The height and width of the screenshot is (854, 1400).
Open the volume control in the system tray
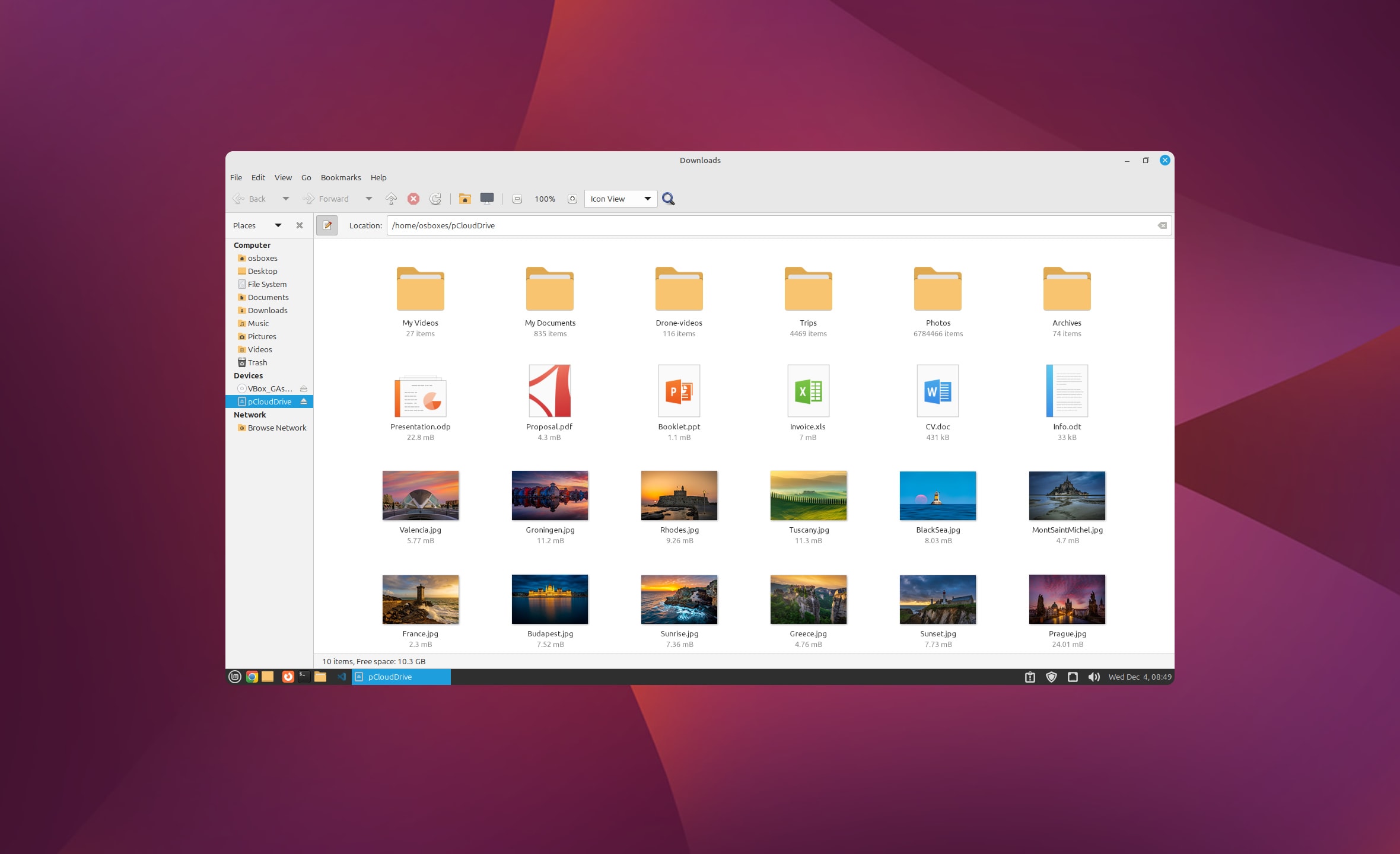pos(1093,677)
